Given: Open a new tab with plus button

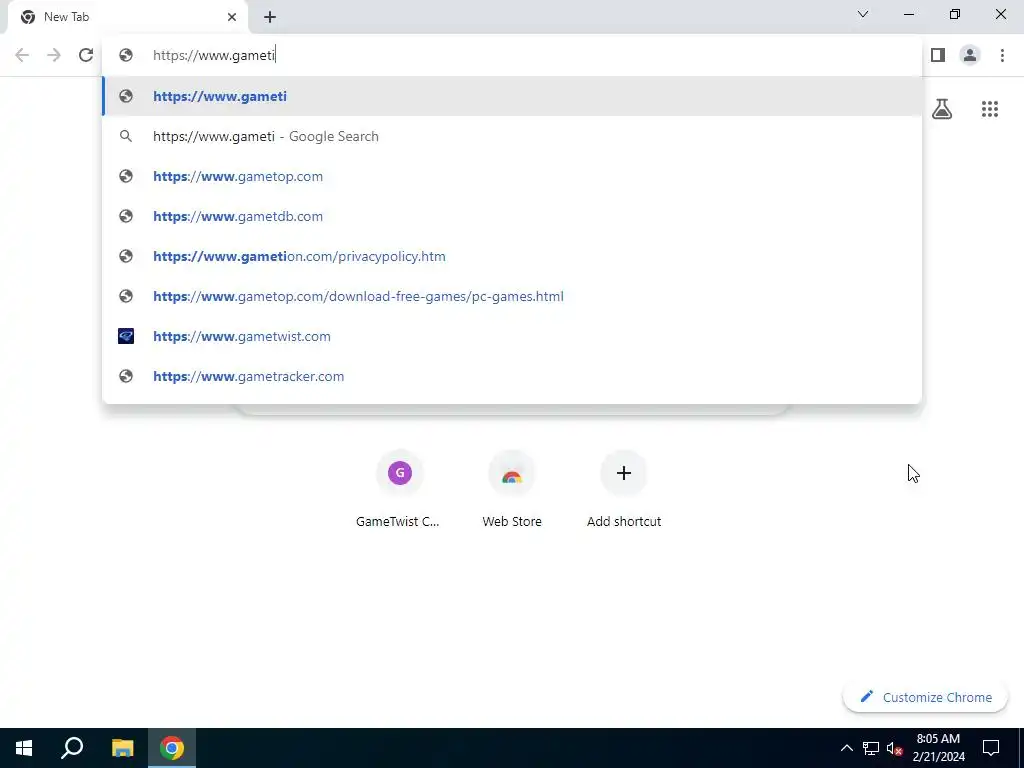Looking at the screenshot, I should [270, 17].
